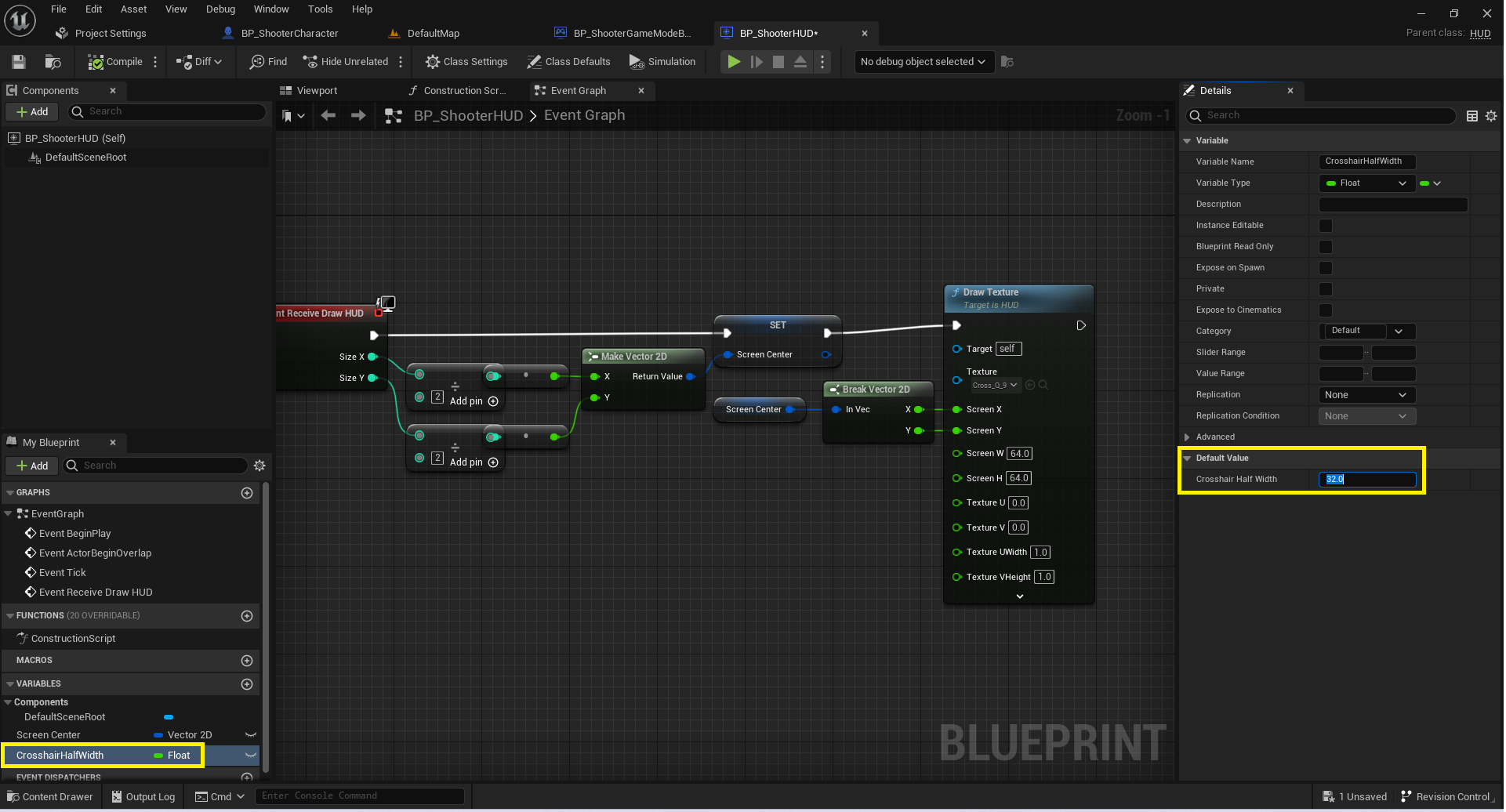Image resolution: width=1506 pixels, height=812 pixels.
Task: Open the Variable Type Float dropdown
Action: click(x=1366, y=183)
